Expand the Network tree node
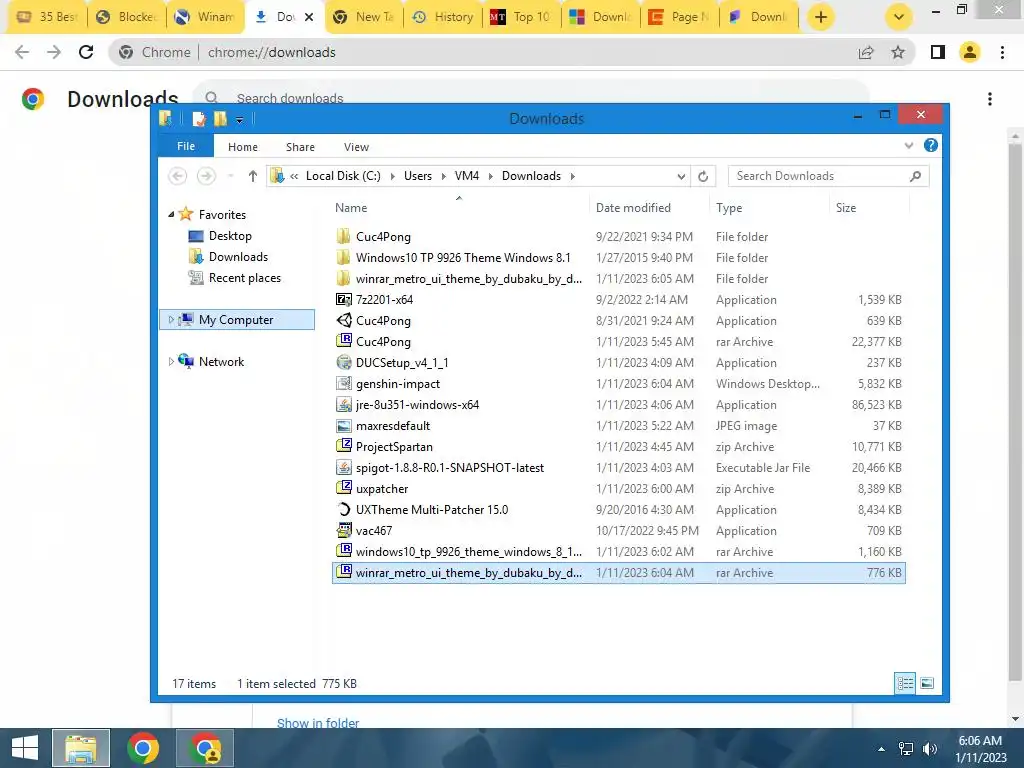Viewport: 1024px width, 768px height. 171,361
